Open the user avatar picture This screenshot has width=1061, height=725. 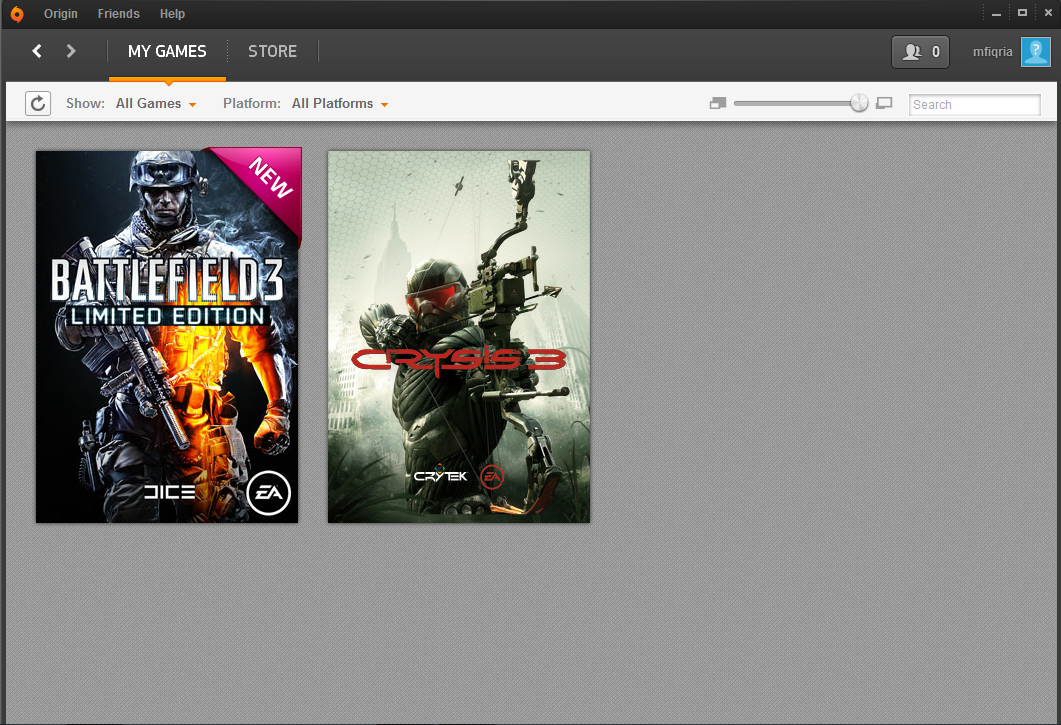pyautogui.click(x=1035, y=51)
